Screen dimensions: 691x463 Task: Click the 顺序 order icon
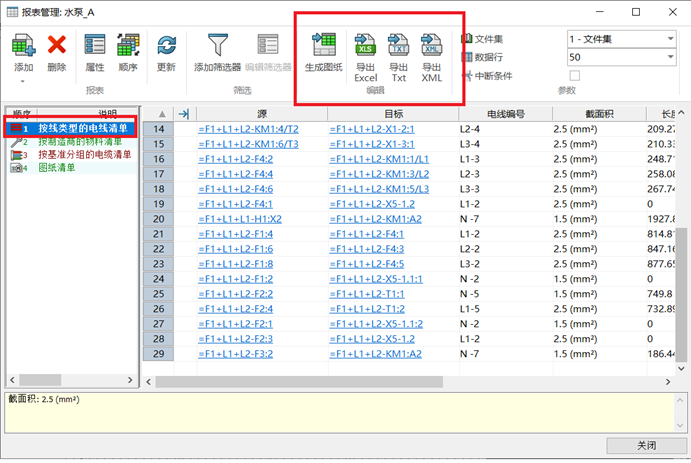coord(128,46)
